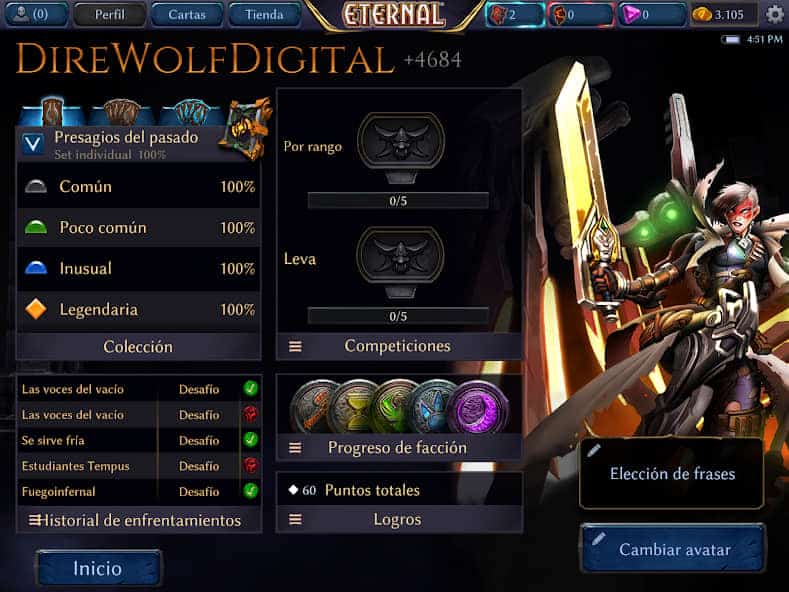
Task: Expand the Competiciones list menu
Action: click(295, 346)
